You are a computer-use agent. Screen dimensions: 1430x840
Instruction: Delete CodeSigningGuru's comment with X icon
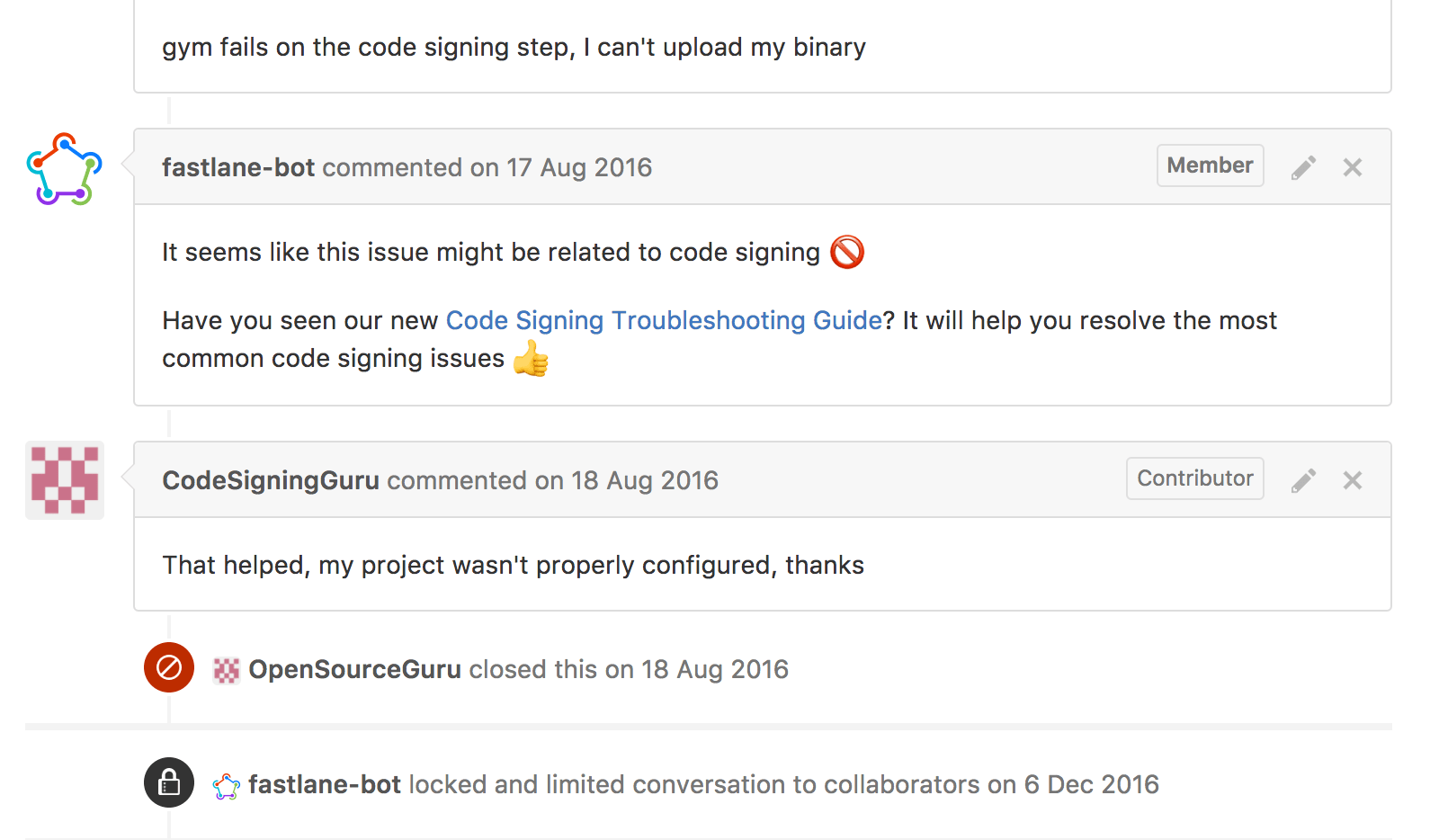point(1352,480)
